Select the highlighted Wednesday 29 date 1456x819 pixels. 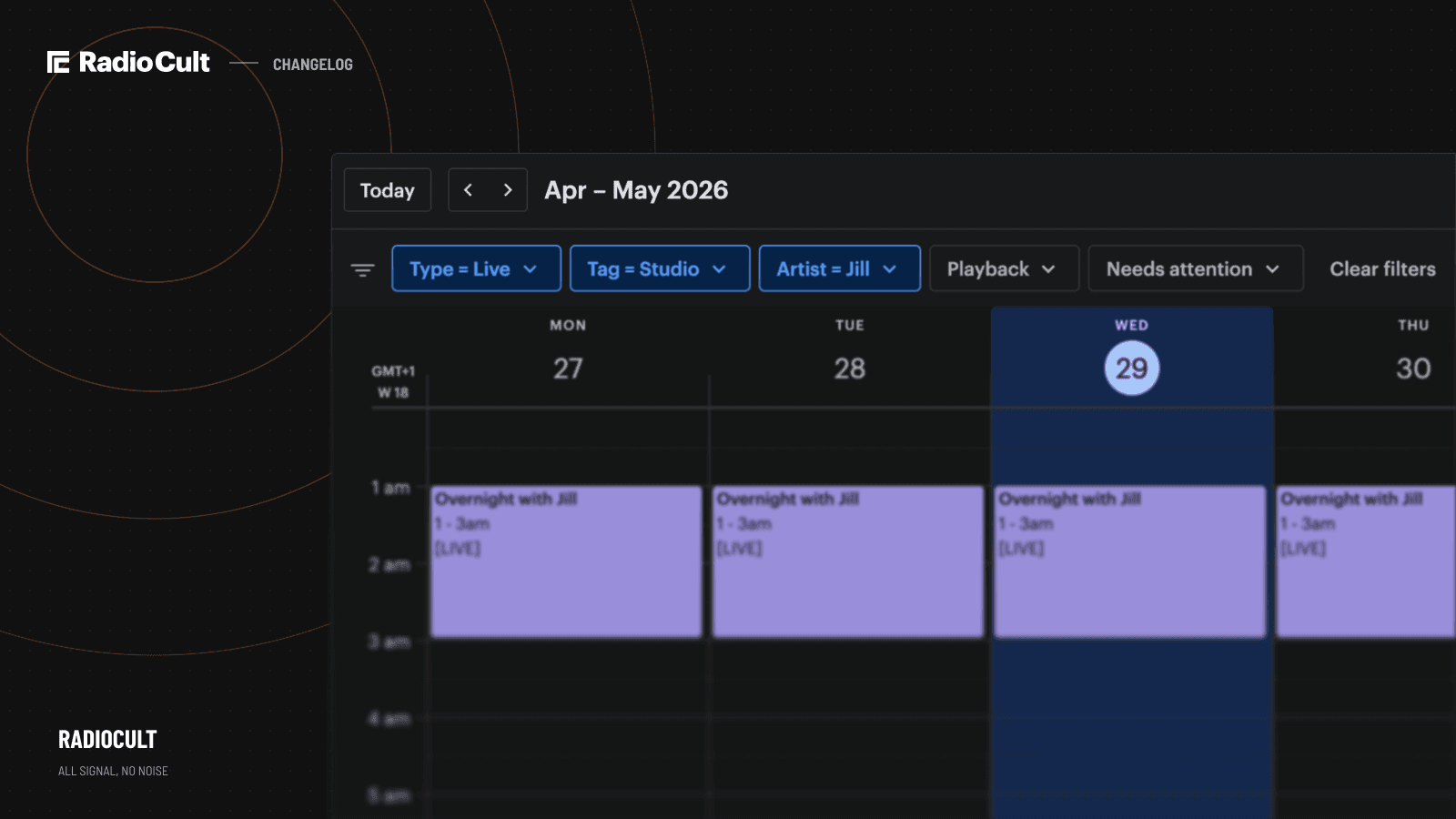[x=1132, y=368]
